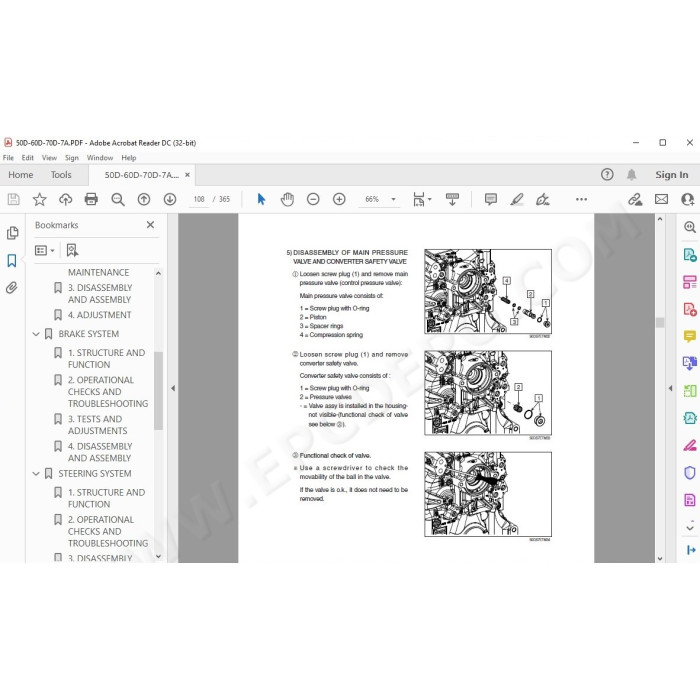Click the account profile icon in toolbar
The height and width of the screenshot is (700, 700).
(687, 199)
